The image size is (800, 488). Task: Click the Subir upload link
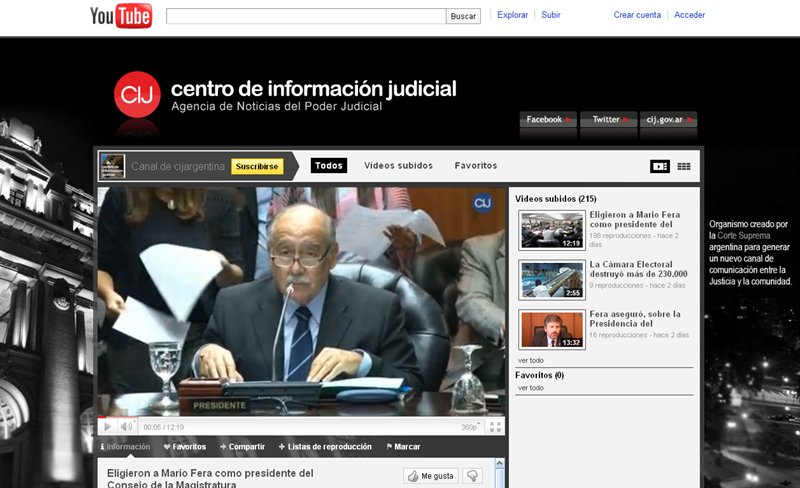tap(551, 15)
